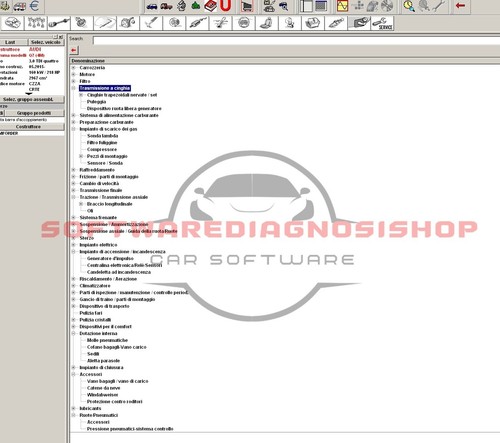Click the red back arrow in top toolbar
Viewport: 500px width, 443px height.
click(x=460, y=5)
